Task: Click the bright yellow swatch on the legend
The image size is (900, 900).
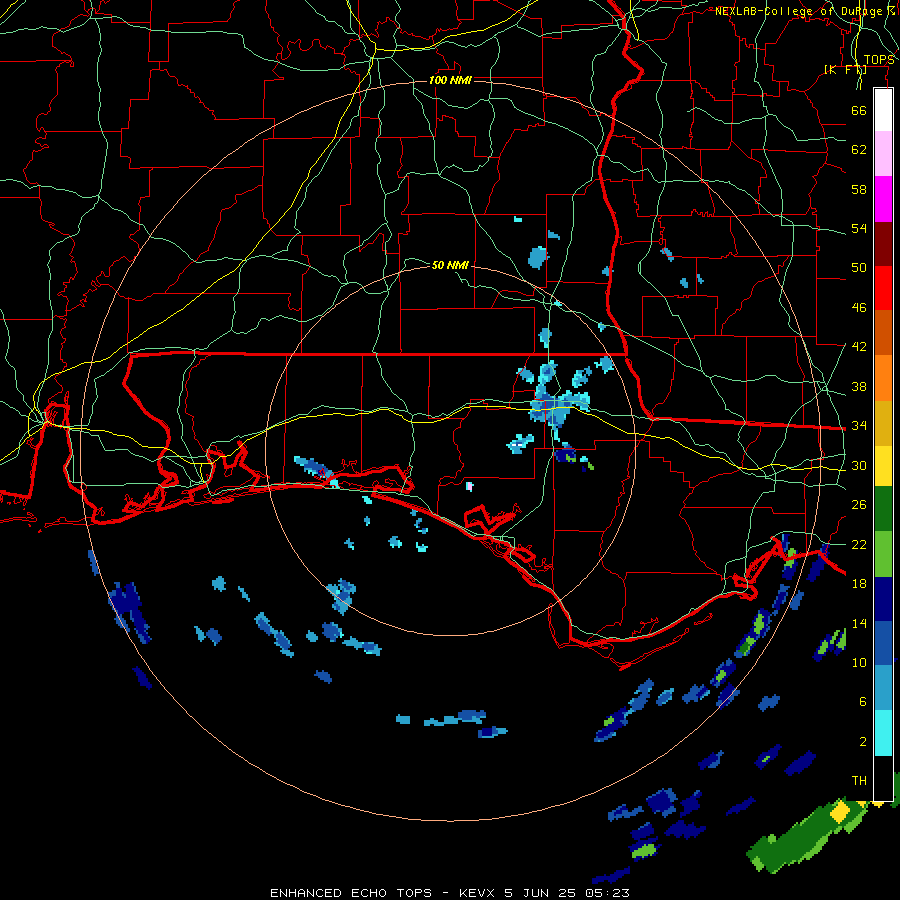Action: click(883, 465)
